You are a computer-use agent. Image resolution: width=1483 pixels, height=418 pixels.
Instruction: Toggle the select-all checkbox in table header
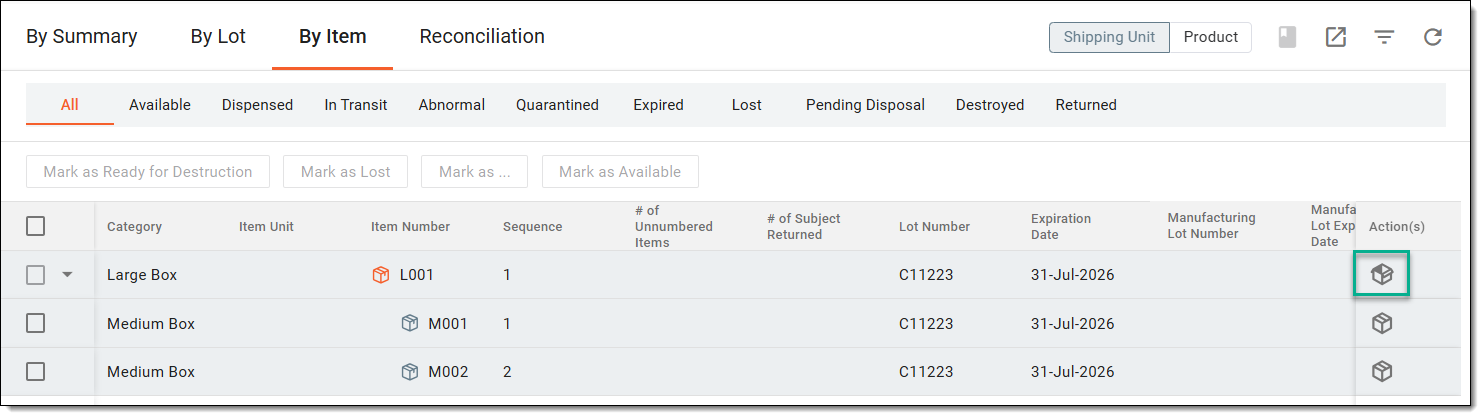click(36, 226)
